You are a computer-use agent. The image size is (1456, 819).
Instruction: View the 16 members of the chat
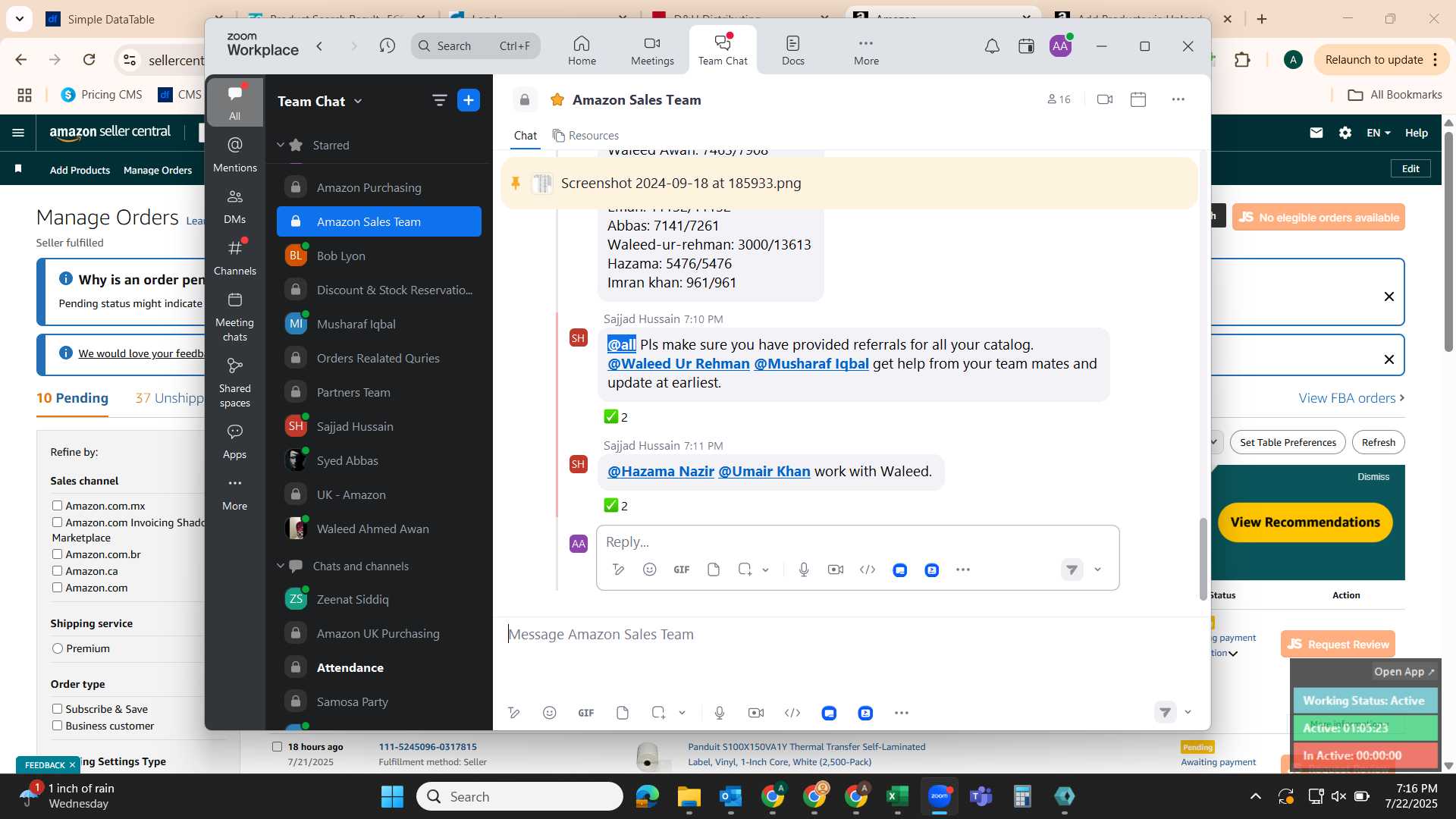(x=1059, y=99)
